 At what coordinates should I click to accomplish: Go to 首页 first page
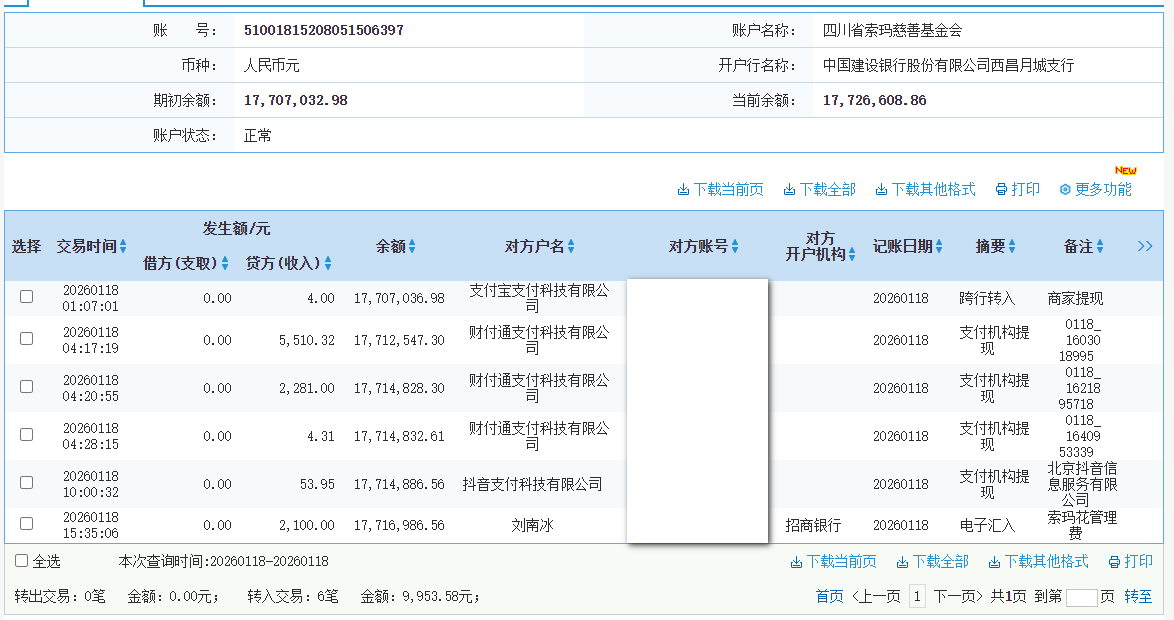click(x=829, y=597)
